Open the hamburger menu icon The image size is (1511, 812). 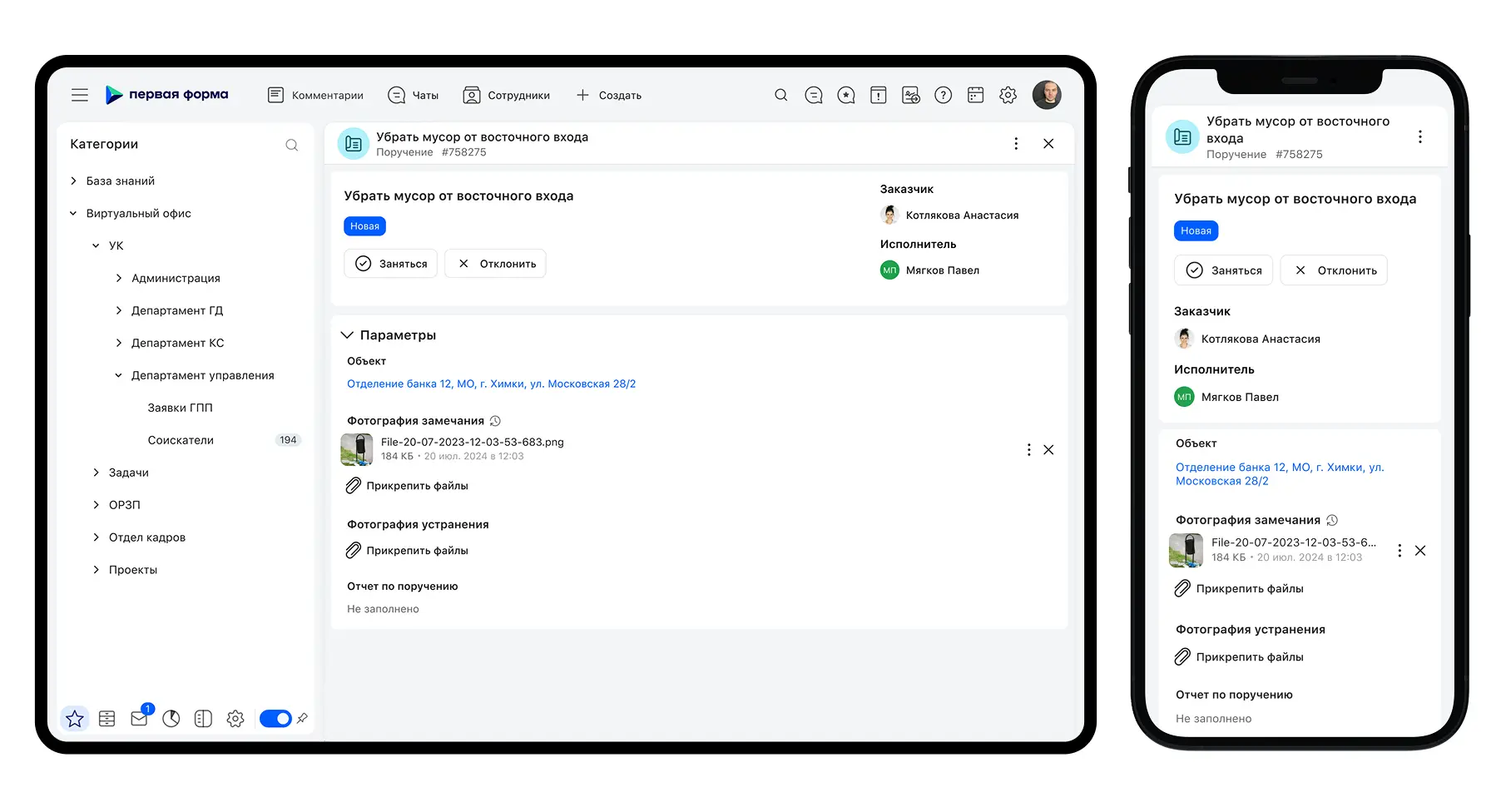[x=80, y=95]
